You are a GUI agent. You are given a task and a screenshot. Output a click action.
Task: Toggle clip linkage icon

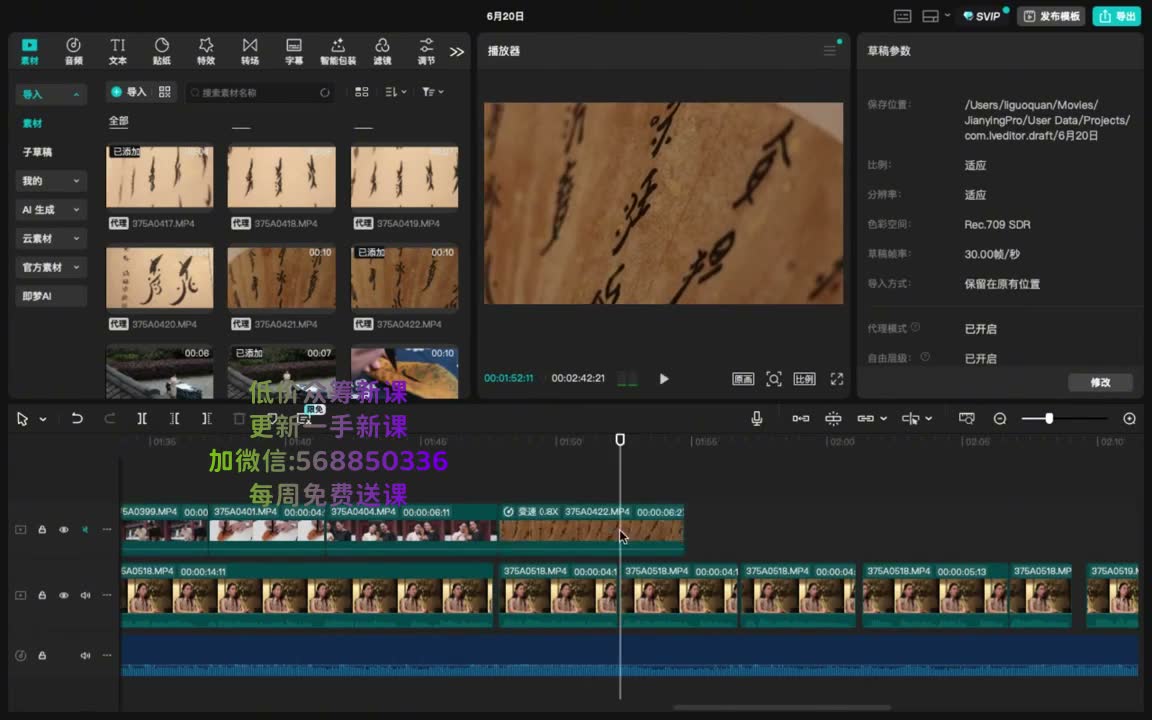pyautogui.click(x=865, y=418)
